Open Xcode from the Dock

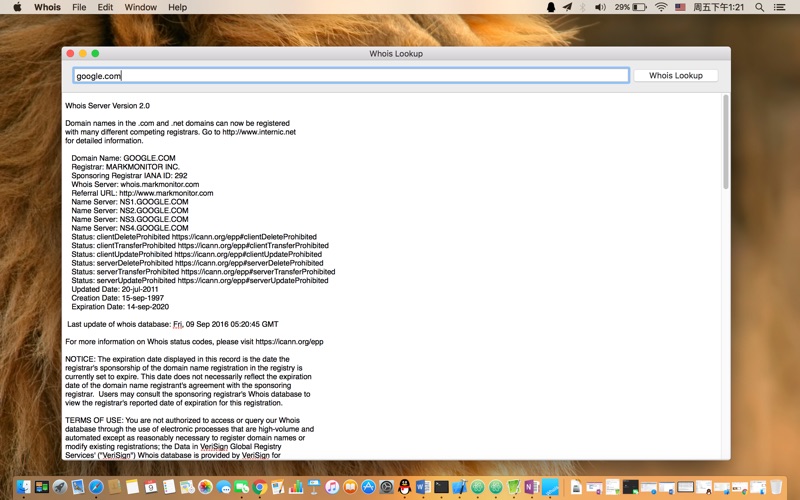tap(459, 487)
